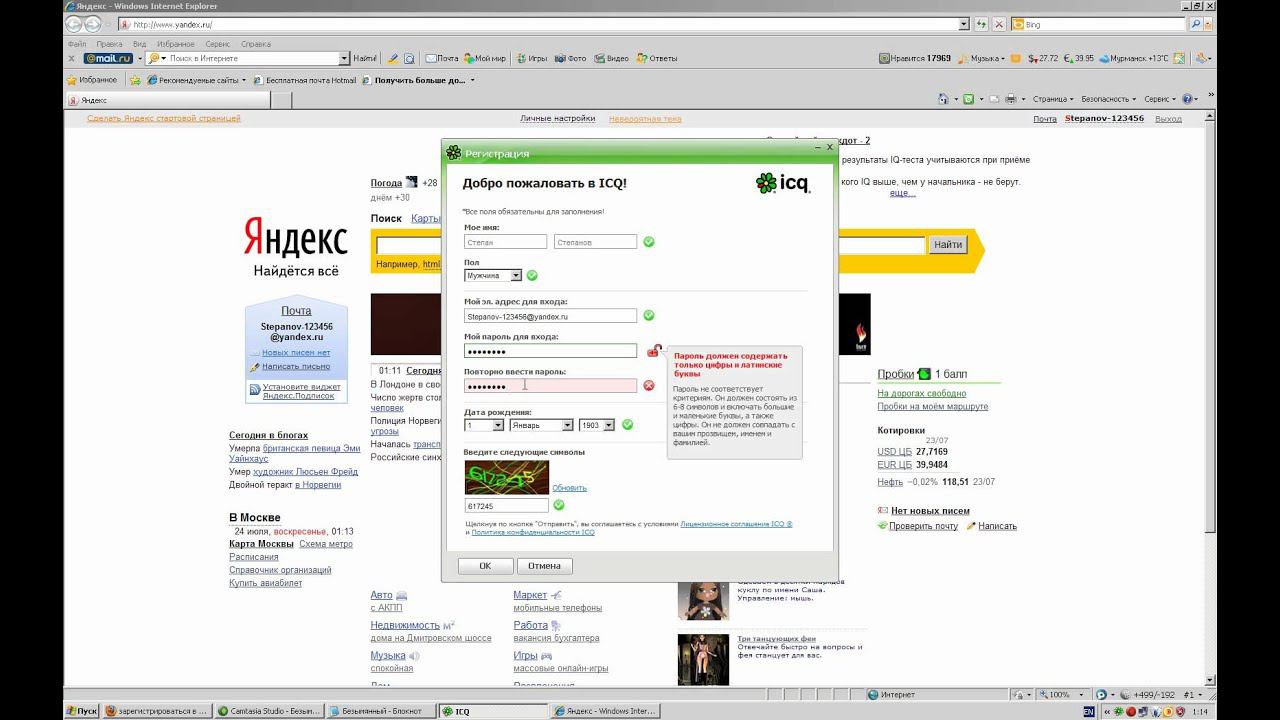This screenshot has height=720, width=1280.
Task: Click the IE address bar URL field
Action: point(542,24)
